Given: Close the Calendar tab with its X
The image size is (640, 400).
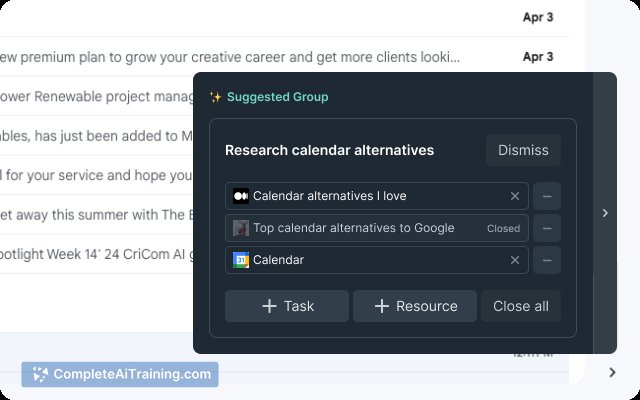Looking at the screenshot, I should (x=515, y=260).
